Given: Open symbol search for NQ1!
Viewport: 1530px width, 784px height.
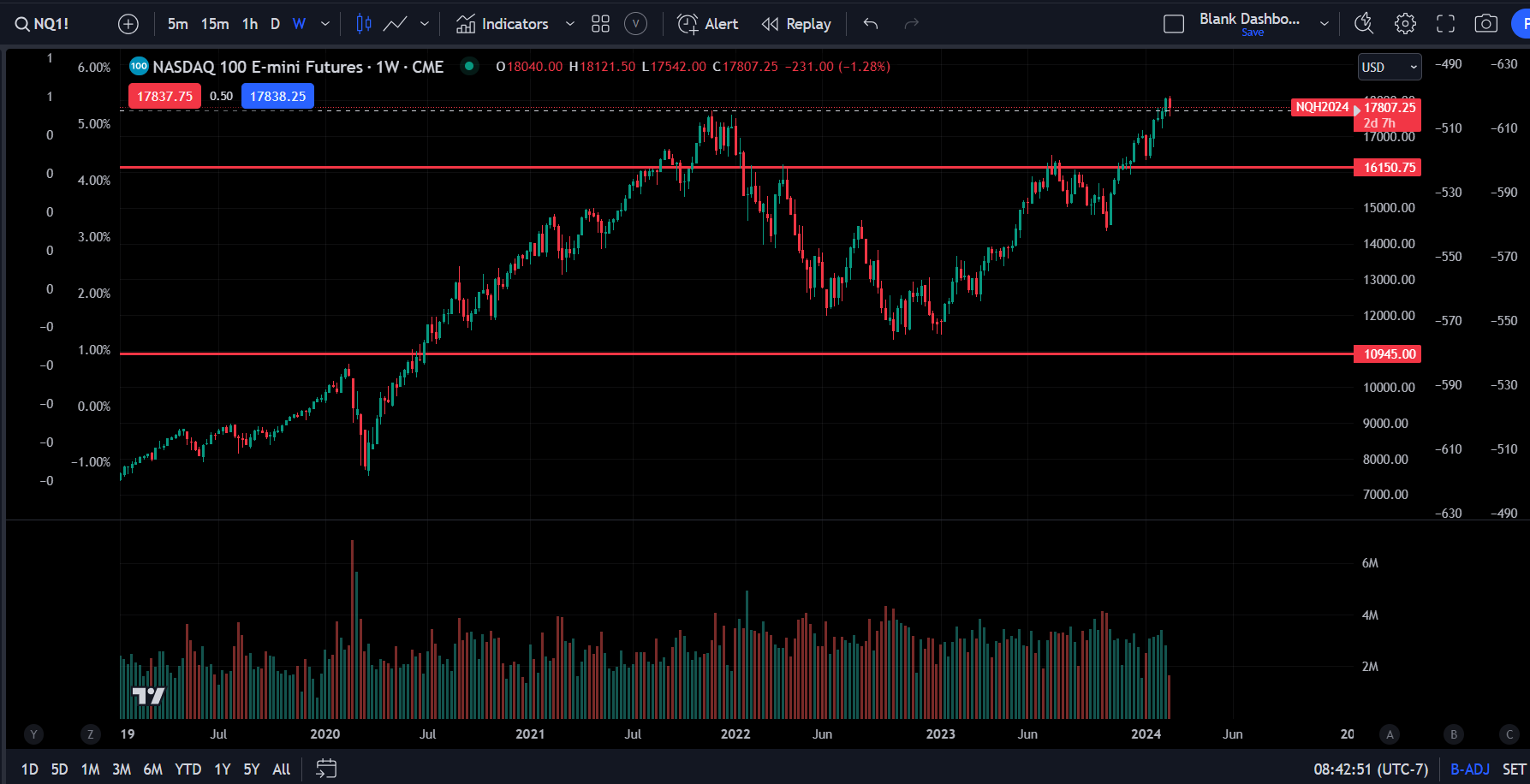Looking at the screenshot, I should tap(43, 24).
